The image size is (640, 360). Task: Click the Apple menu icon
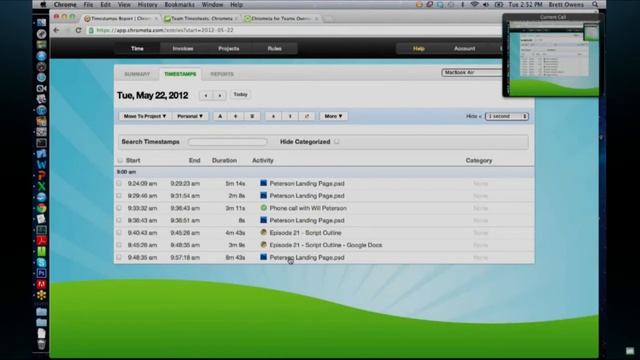click(42, 4)
